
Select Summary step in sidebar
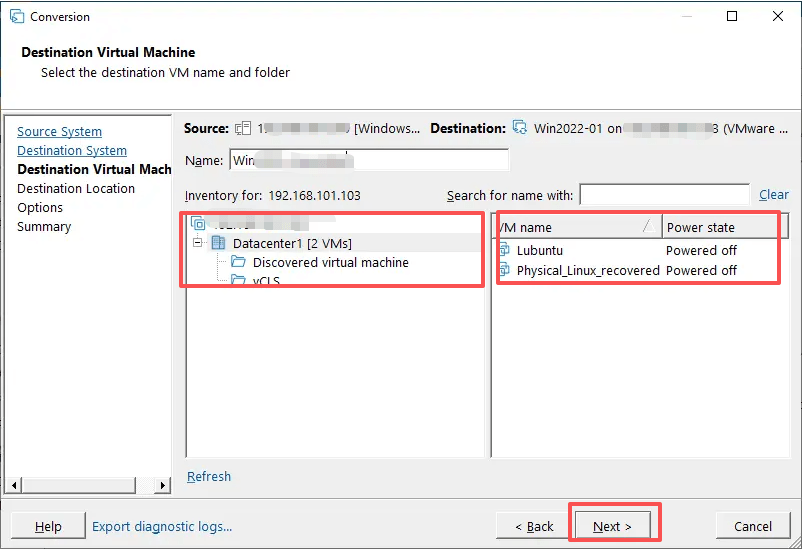[x=44, y=226]
